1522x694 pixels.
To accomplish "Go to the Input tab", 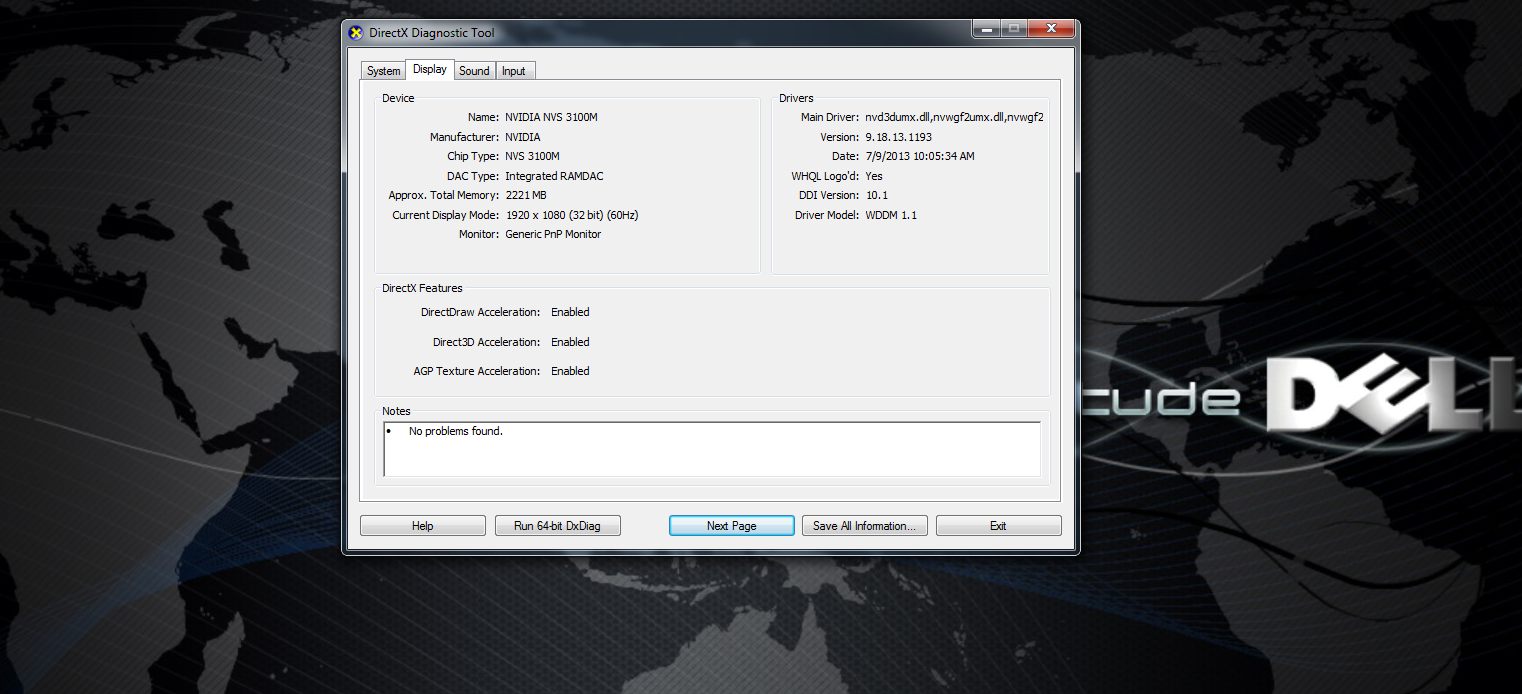I will (x=514, y=71).
